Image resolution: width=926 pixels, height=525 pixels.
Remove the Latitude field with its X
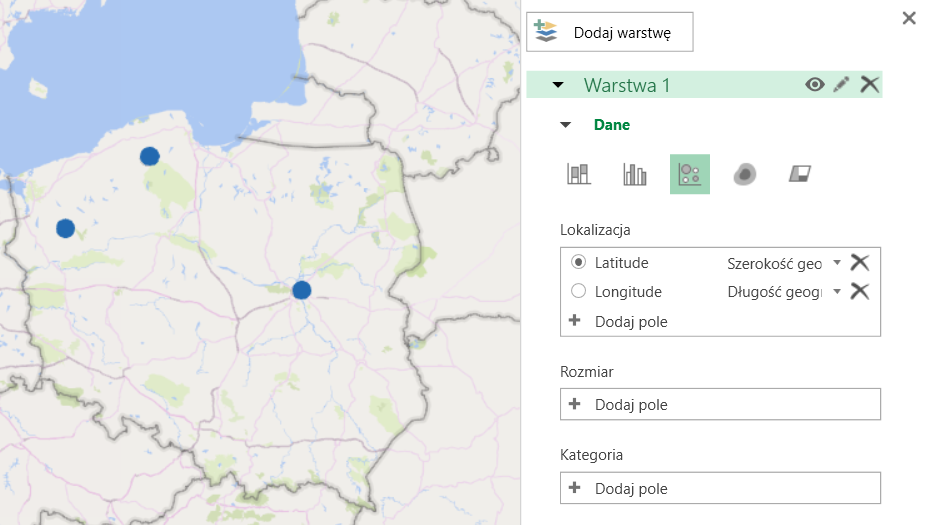click(x=859, y=262)
